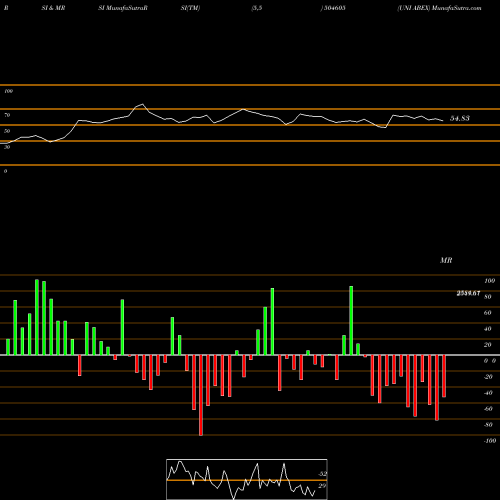Click the 80 label on MR axis

pos(488,297)
